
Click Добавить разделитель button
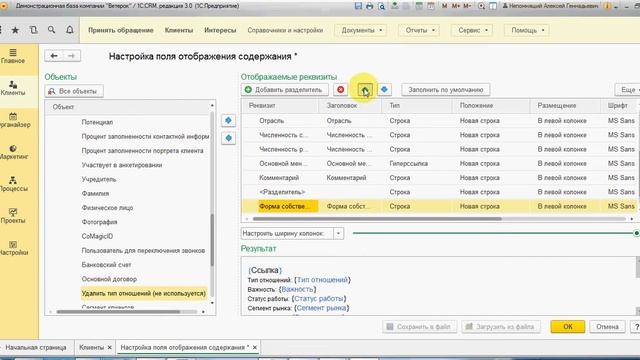[284, 89]
